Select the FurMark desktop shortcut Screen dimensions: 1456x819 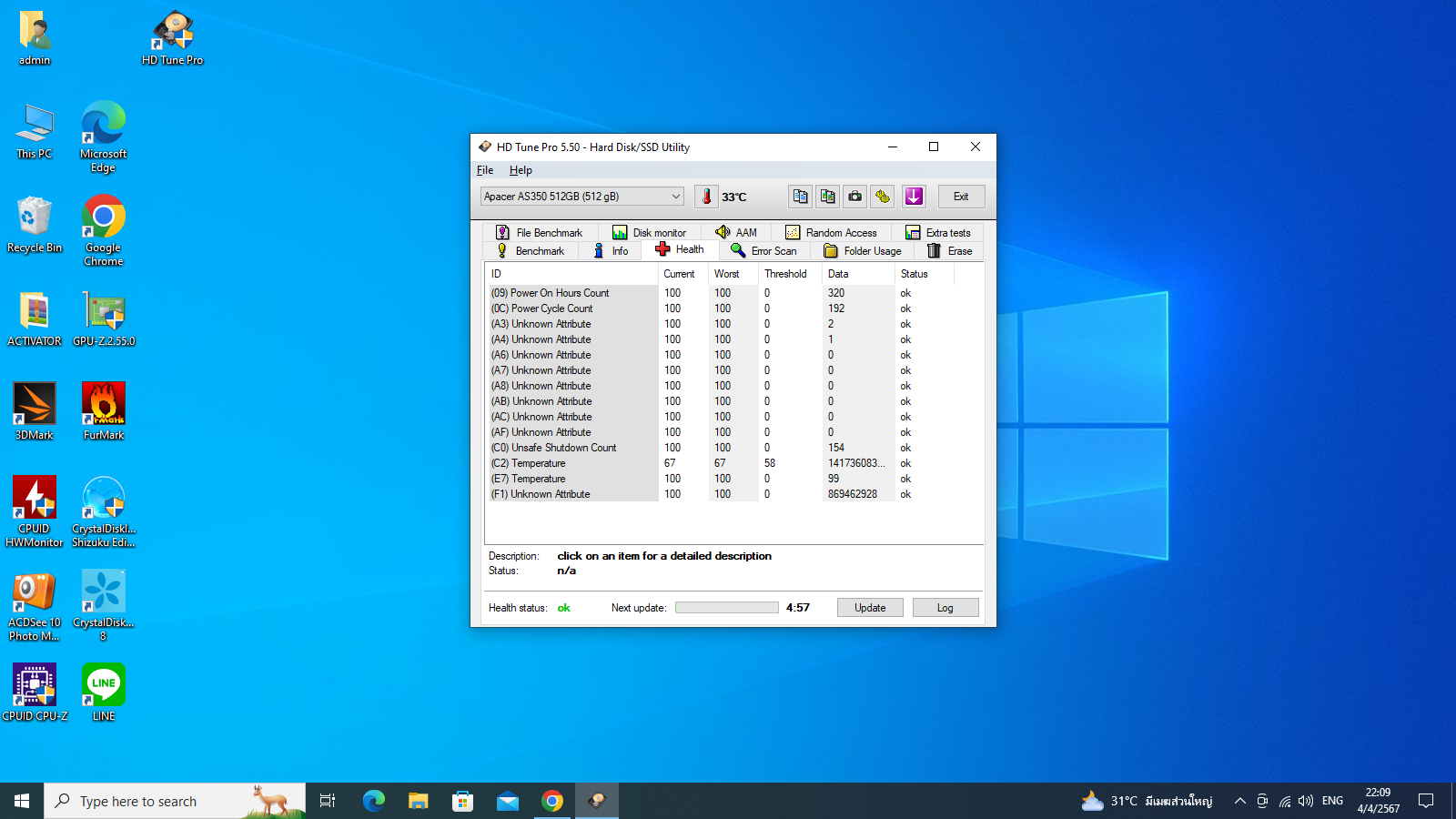[x=104, y=413]
